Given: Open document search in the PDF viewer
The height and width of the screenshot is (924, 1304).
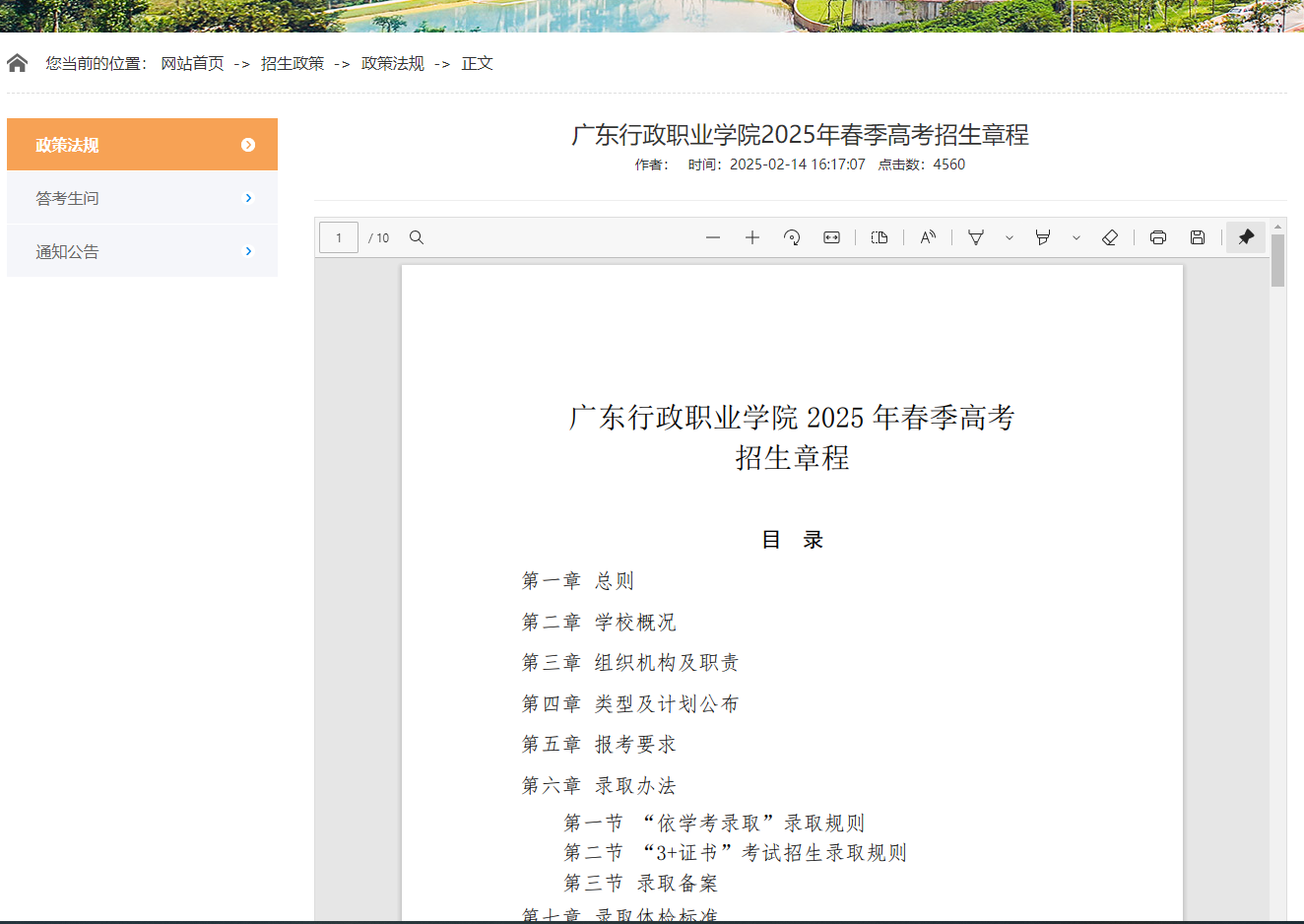Looking at the screenshot, I should 417,236.
